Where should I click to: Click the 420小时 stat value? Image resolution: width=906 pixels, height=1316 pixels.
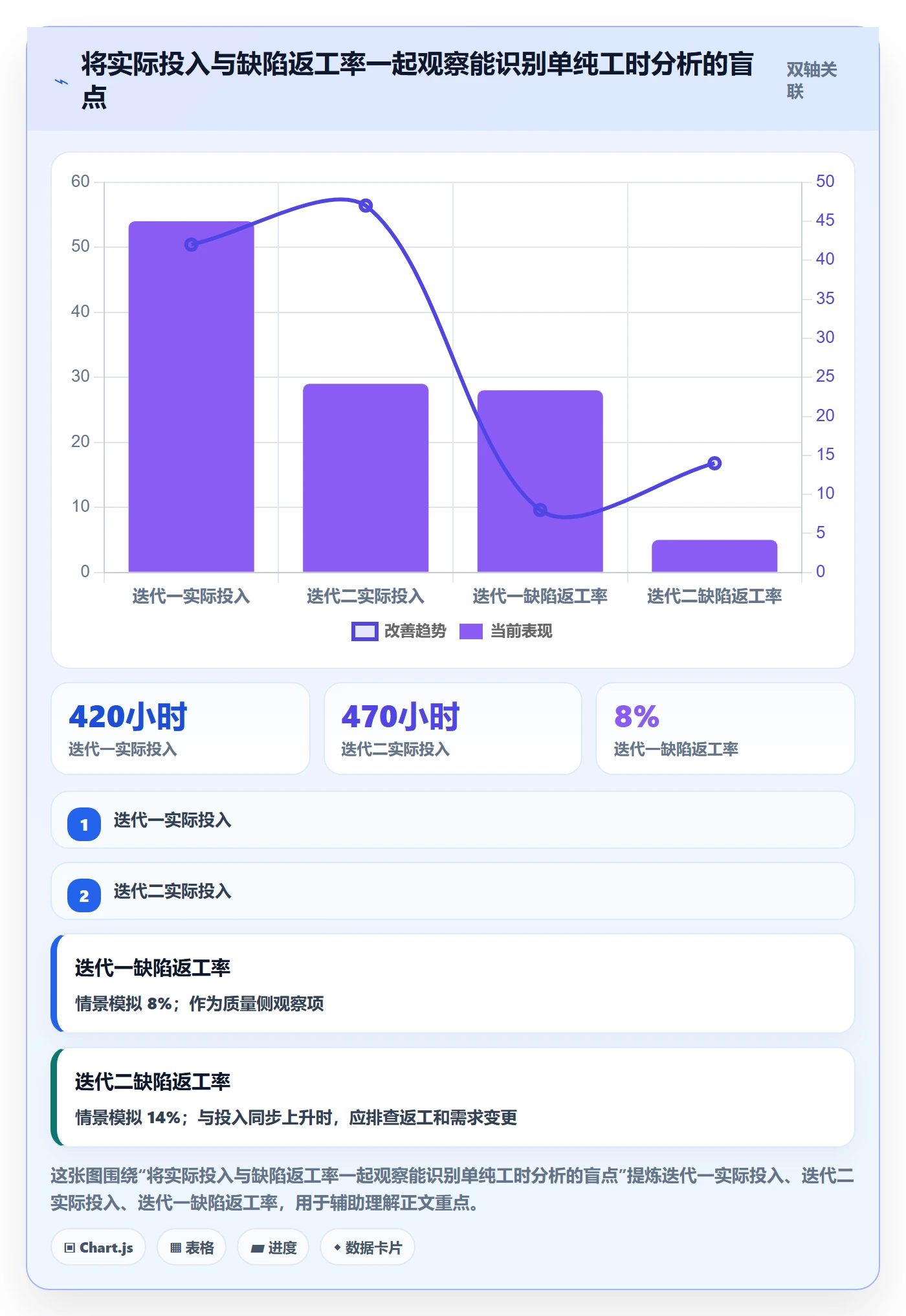tap(128, 717)
